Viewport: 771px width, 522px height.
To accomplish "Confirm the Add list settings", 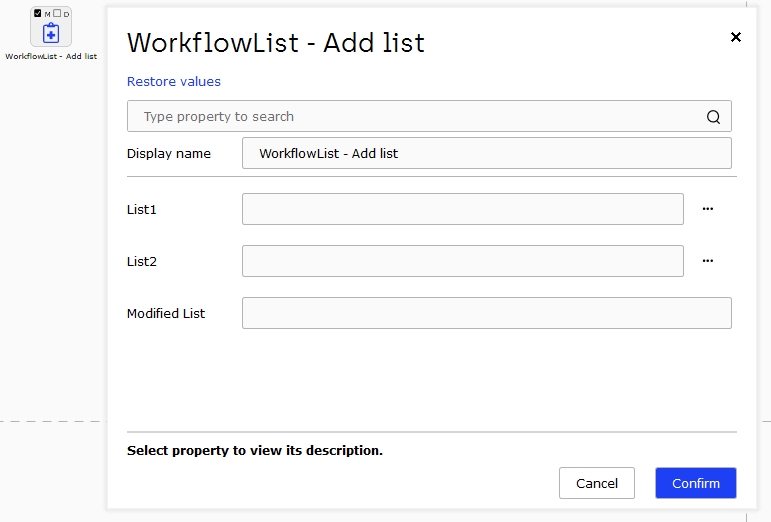I will pyautogui.click(x=696, y=483).
